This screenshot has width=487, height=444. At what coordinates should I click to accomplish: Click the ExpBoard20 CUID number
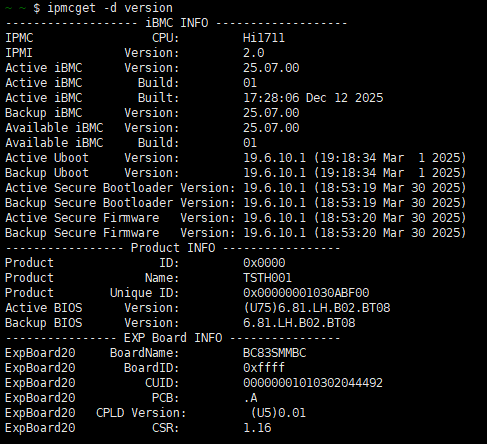click(x=313, y=383)
